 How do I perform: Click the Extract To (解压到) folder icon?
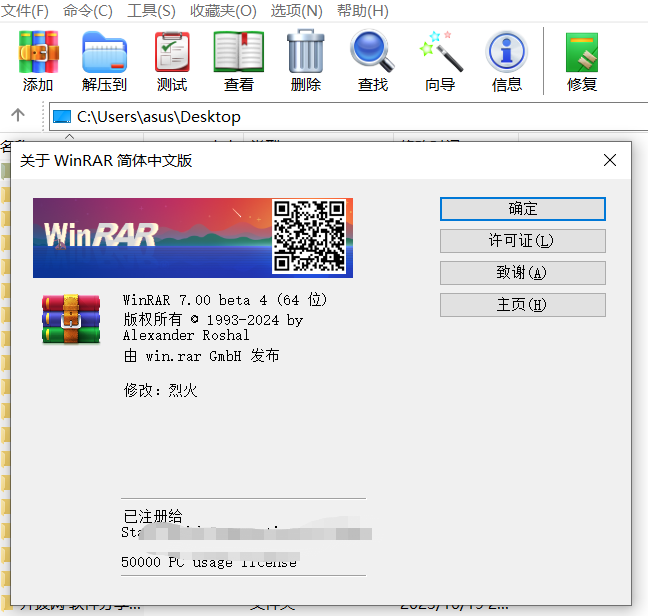(x=104, y=52)
